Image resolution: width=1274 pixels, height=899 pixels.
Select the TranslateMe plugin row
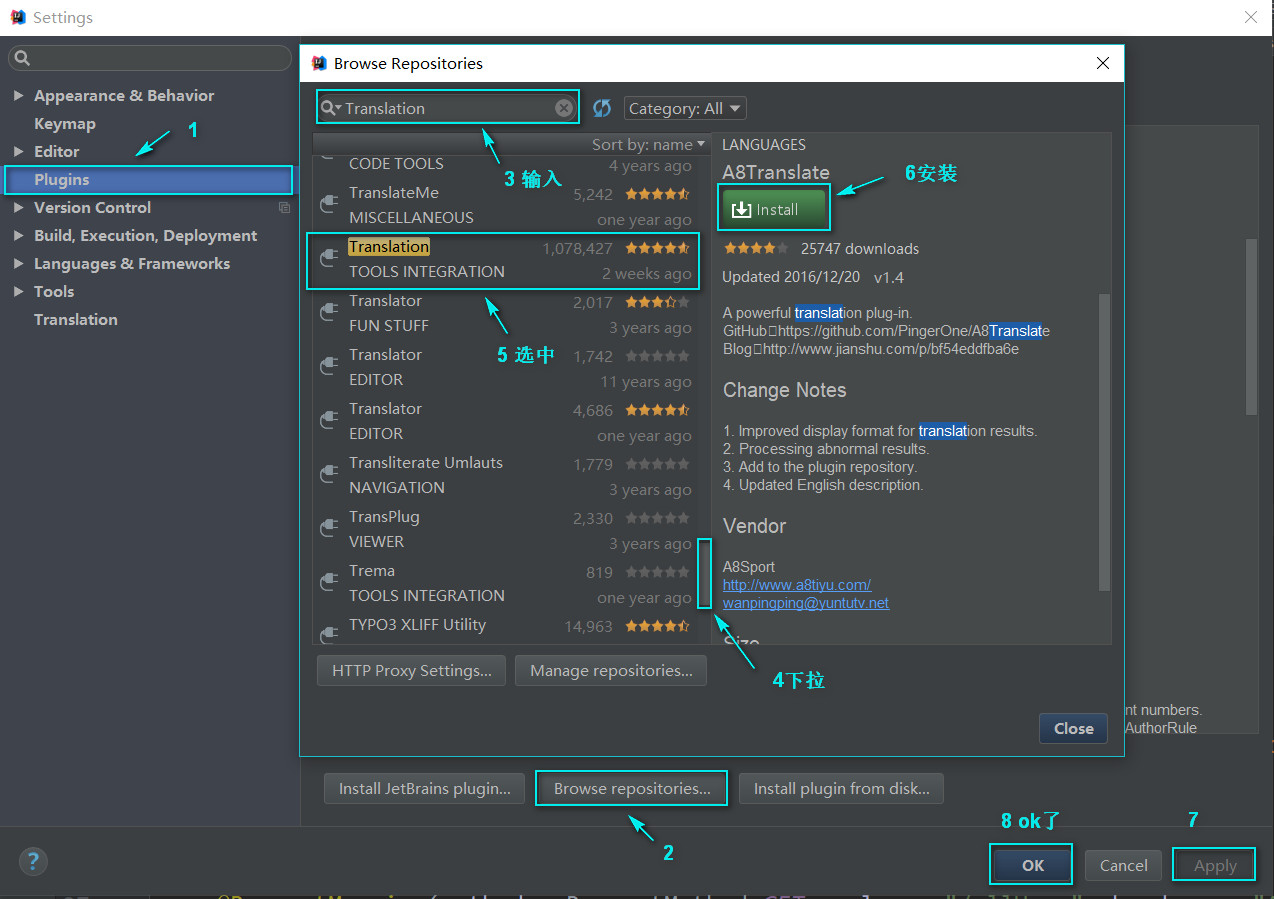click(505, 205)
